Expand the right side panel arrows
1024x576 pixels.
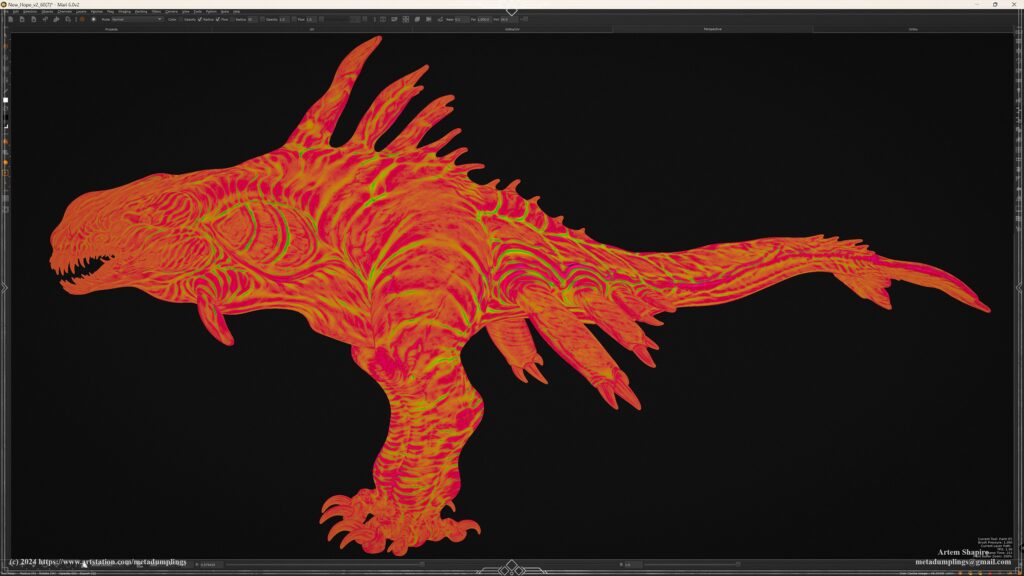pos(1019,288)
